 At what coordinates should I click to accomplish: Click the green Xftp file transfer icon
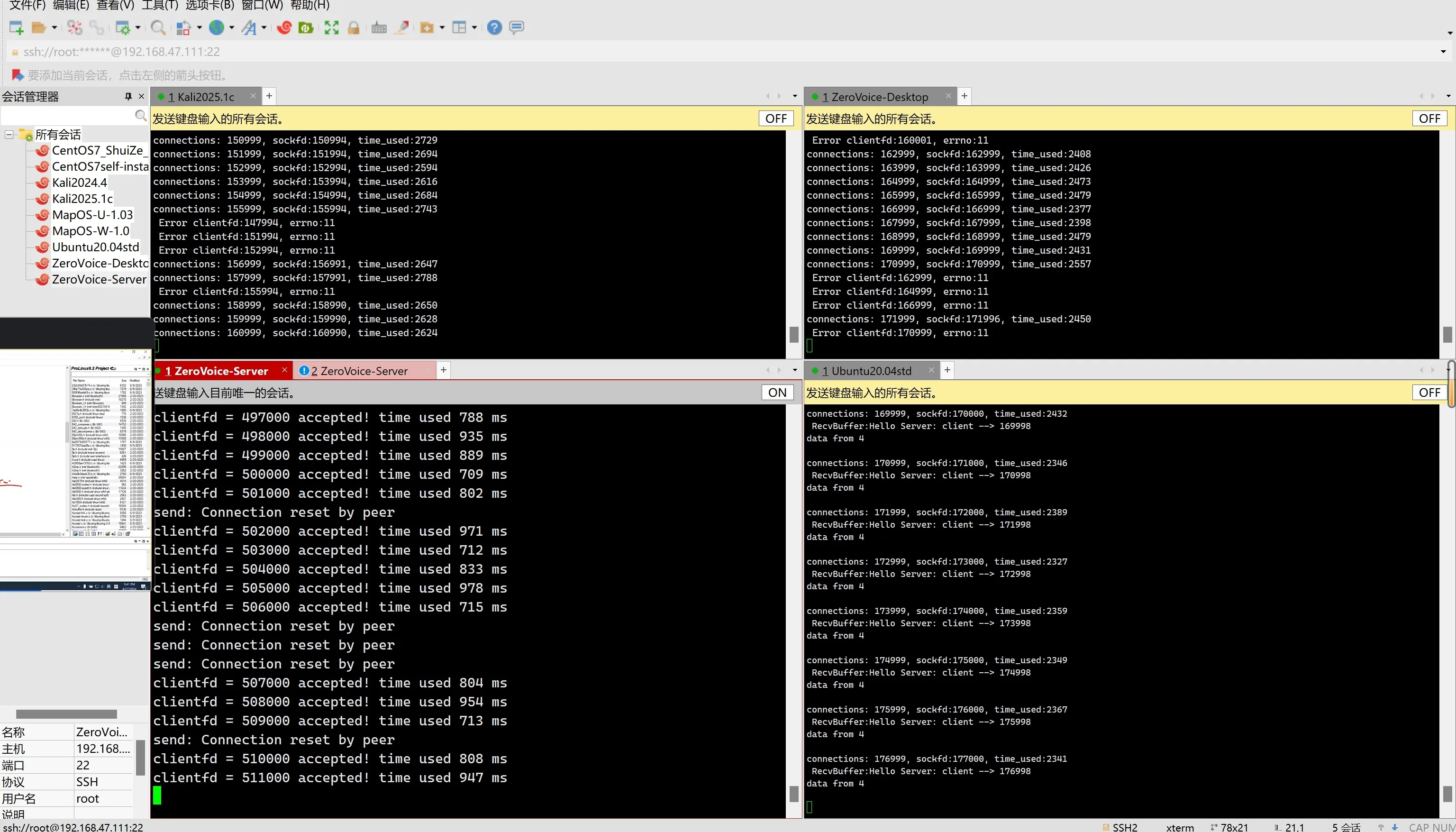pyautogui.click(x=306, y=27)
